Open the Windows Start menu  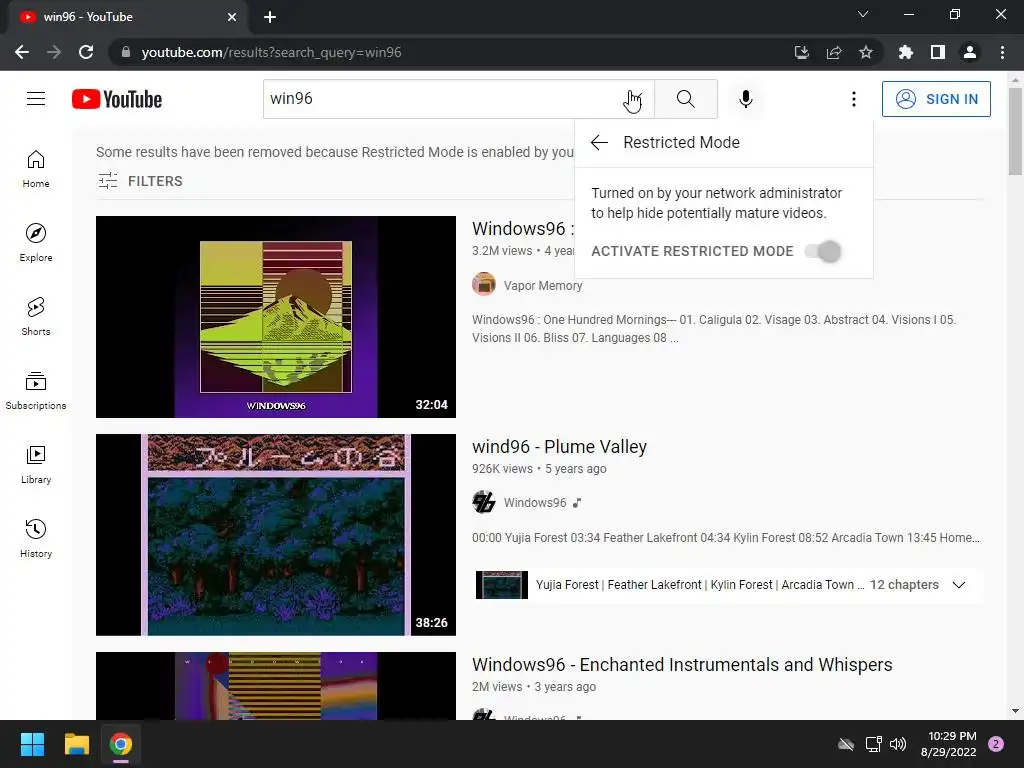click(x=32, y=744)
